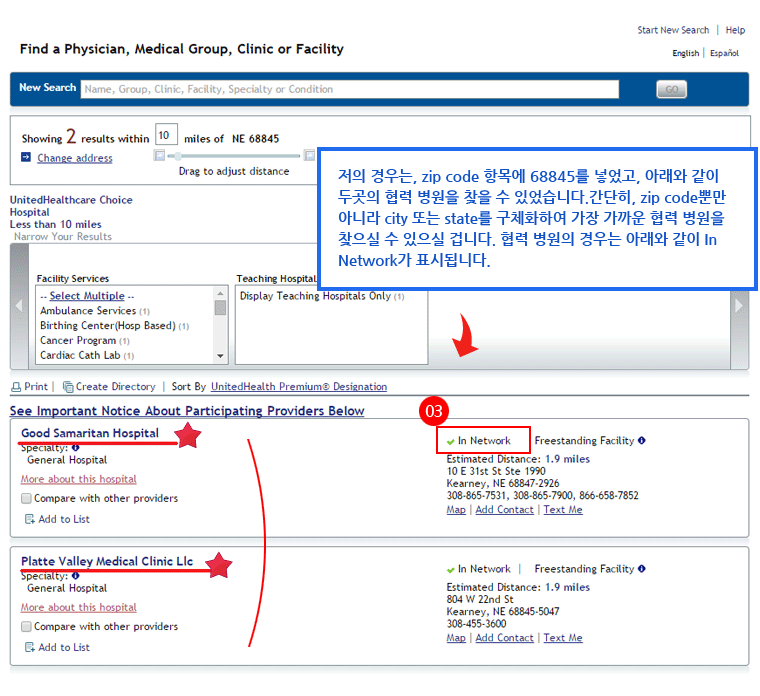Image resolution: width=760 pixels, height=696 pixels.
Task: Click info icon next to Platte Valley's Freestanding Facility
Action: [641, 569]
